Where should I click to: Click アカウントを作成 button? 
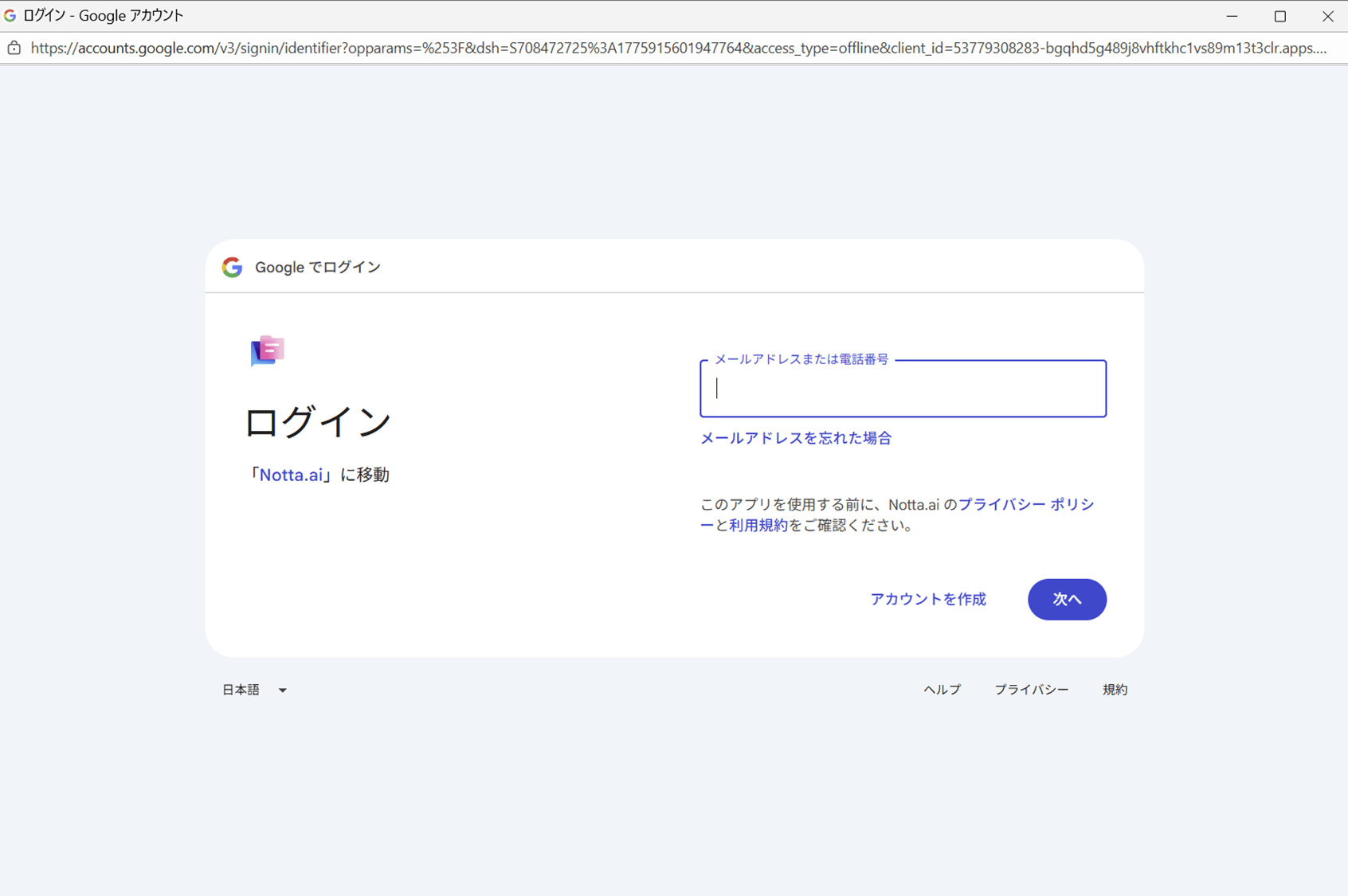pyautogui.click(x=927, y=599)
